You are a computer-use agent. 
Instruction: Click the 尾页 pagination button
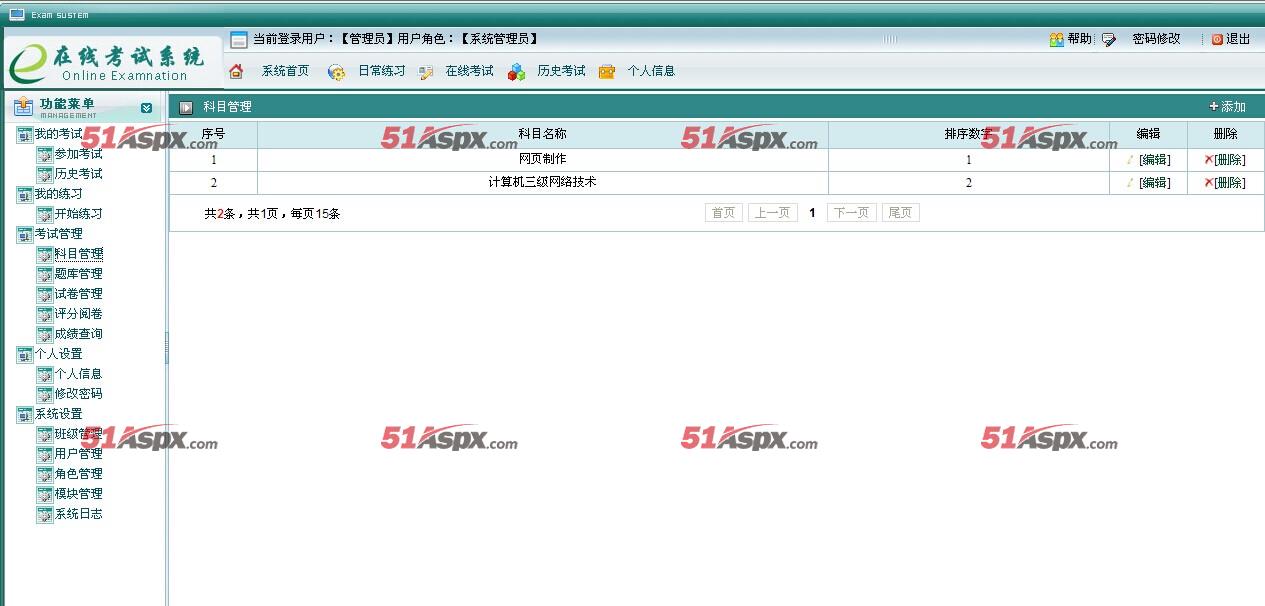coord(900,213)
